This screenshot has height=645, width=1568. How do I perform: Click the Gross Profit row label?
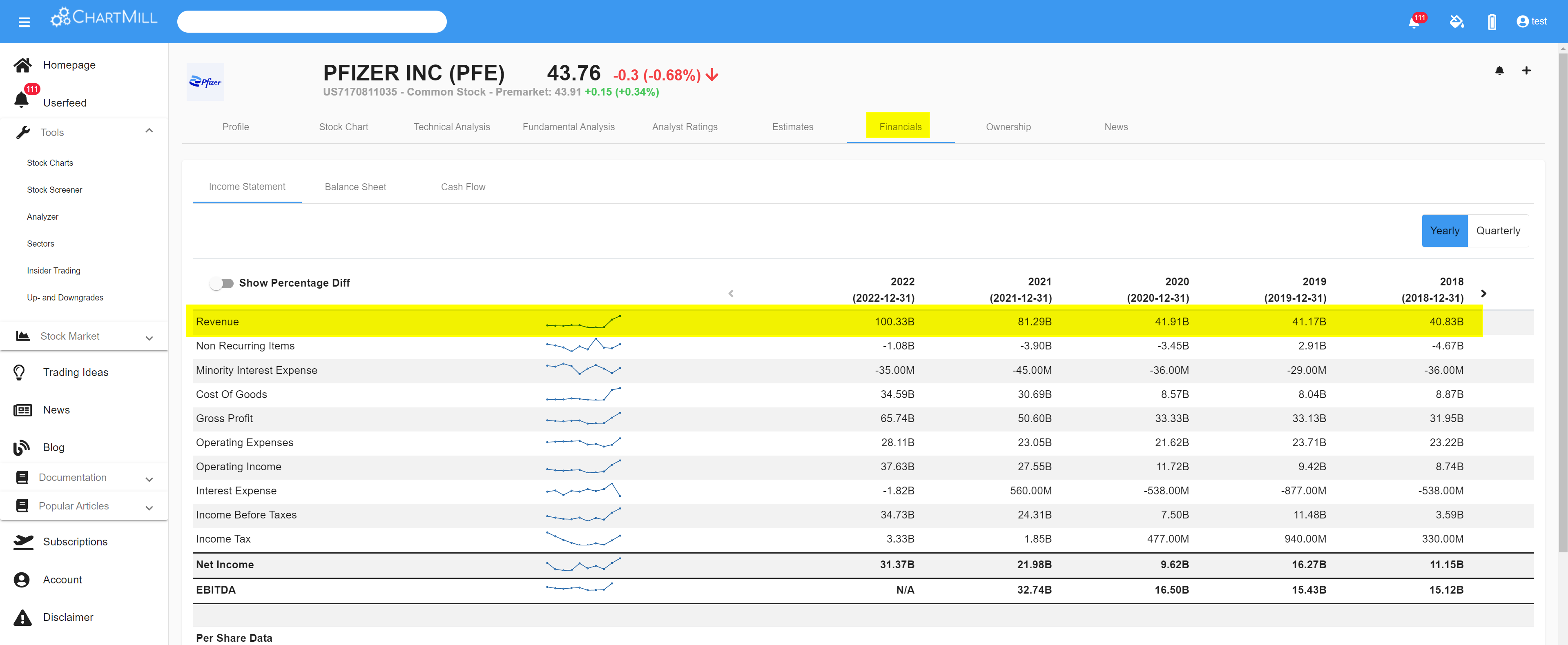point(224,419)
